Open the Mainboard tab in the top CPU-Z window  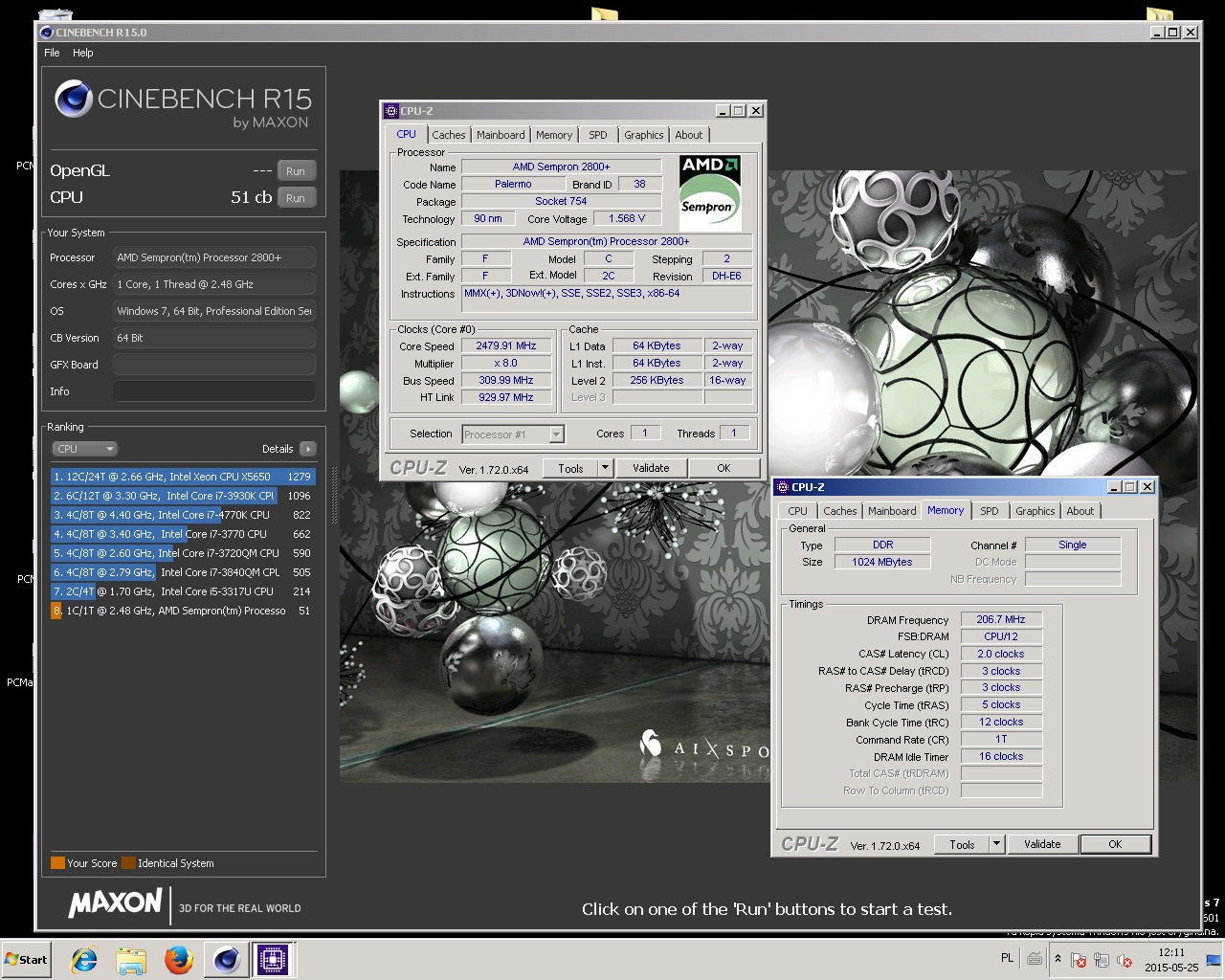click(501, 135)
